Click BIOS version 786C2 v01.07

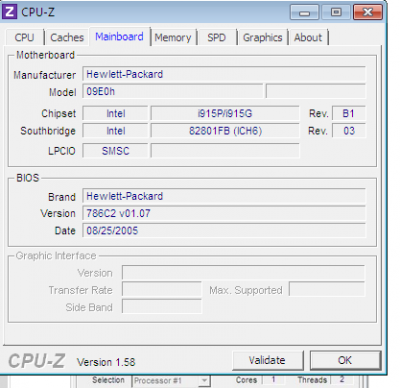coord(224,213)
